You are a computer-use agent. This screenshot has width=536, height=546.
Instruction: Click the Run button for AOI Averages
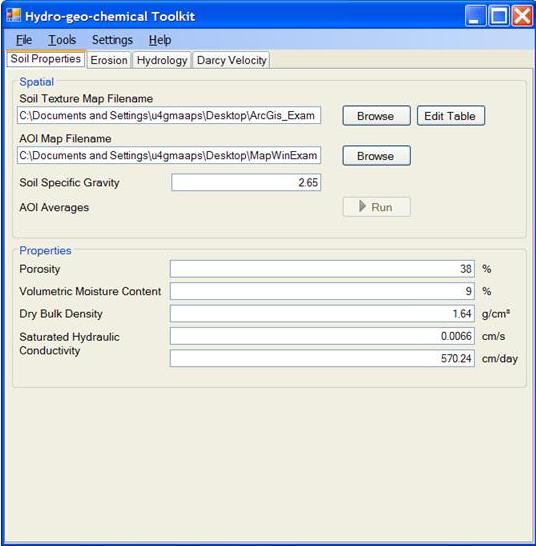click(376, 207)
